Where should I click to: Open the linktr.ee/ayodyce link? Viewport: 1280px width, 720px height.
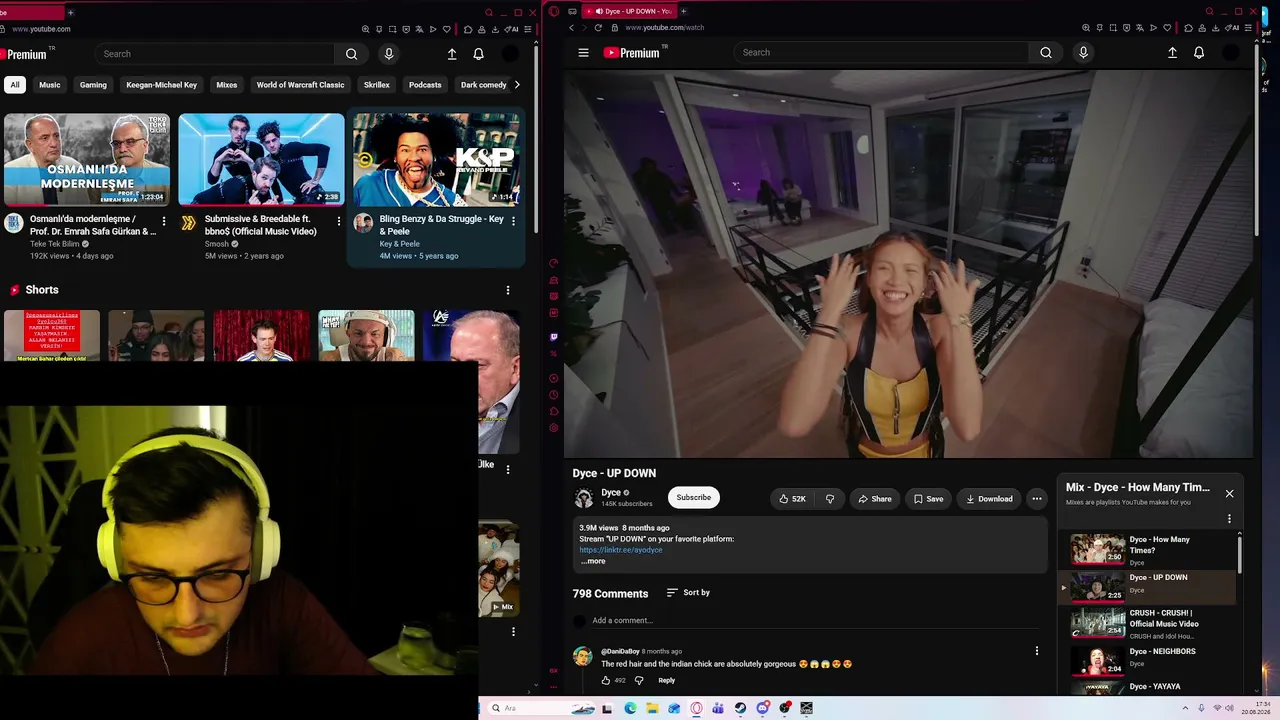click(x=621, y=550)
